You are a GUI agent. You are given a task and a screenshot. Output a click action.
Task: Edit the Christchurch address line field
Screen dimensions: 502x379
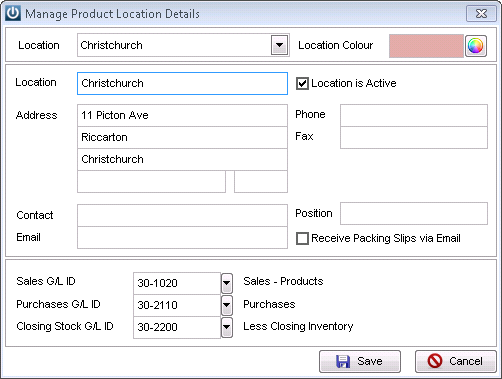(x=182, y=159)
